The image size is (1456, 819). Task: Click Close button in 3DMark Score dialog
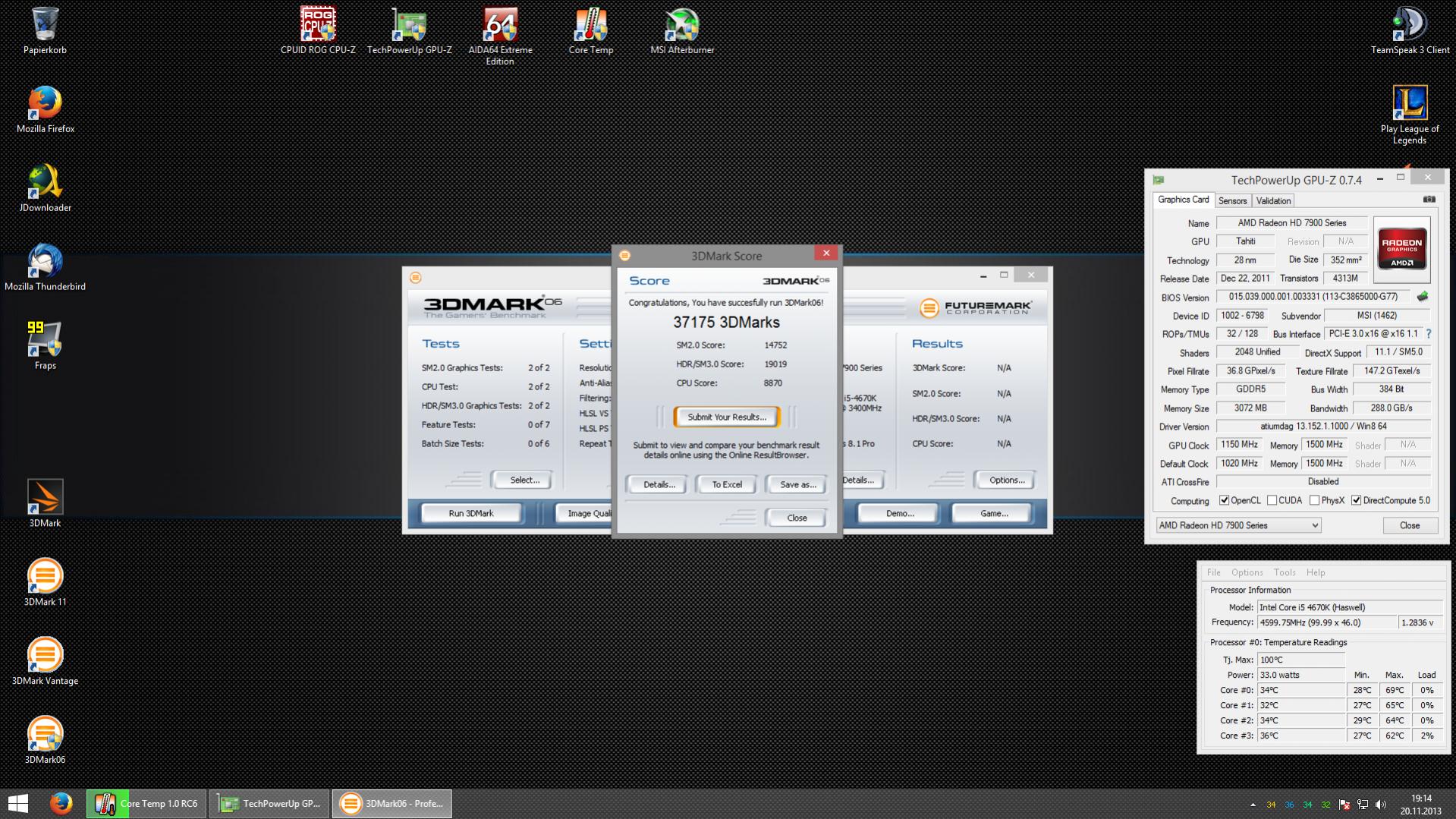tap(797, 518)
